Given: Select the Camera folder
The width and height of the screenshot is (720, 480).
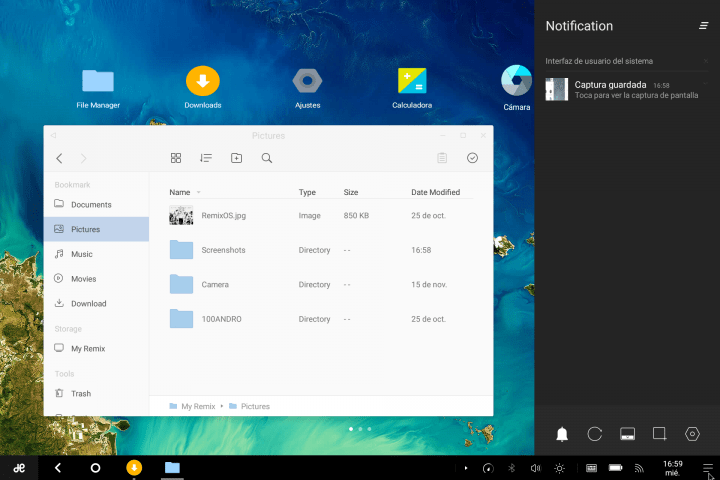Looking at the screenshot, I should (181, 284).
